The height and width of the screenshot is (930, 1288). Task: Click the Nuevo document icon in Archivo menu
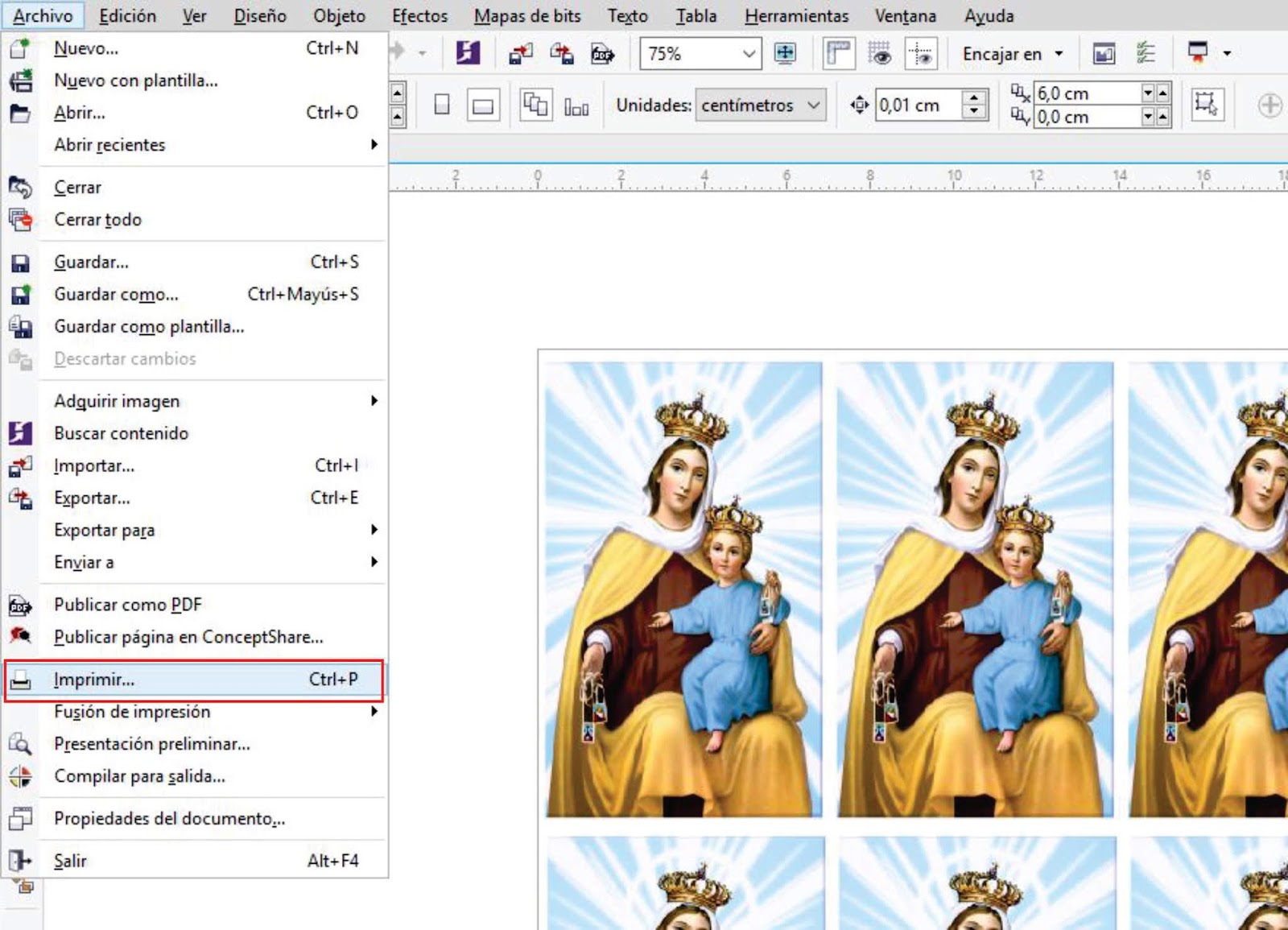point(20,48)
